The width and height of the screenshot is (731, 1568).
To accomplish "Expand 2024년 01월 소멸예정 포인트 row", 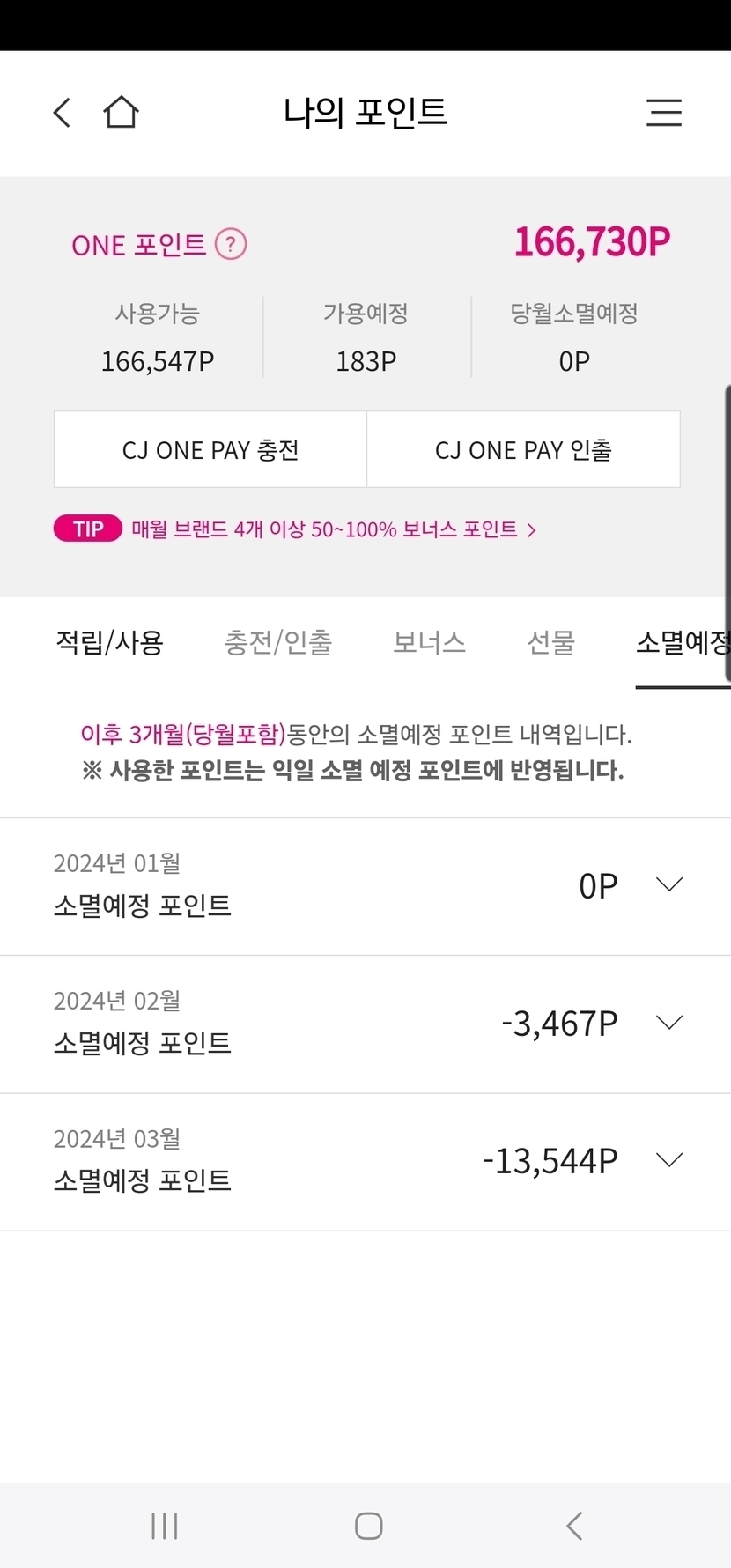I will click(x=669, y=884).
